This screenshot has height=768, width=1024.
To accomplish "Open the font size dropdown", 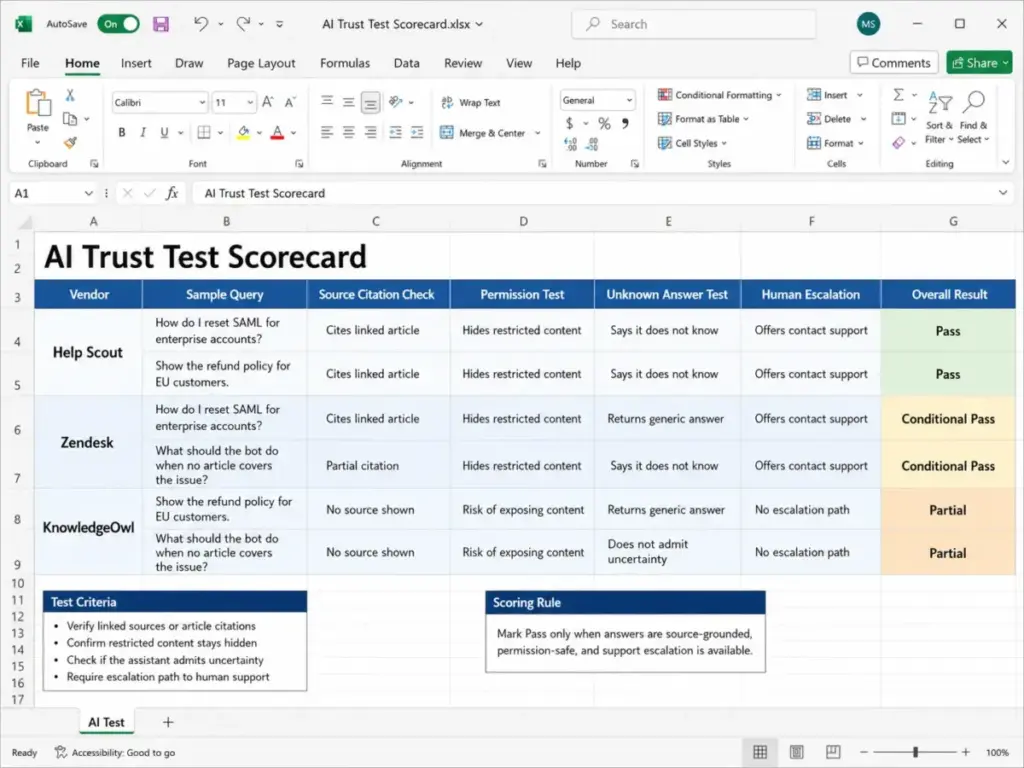I will (250, 103).
